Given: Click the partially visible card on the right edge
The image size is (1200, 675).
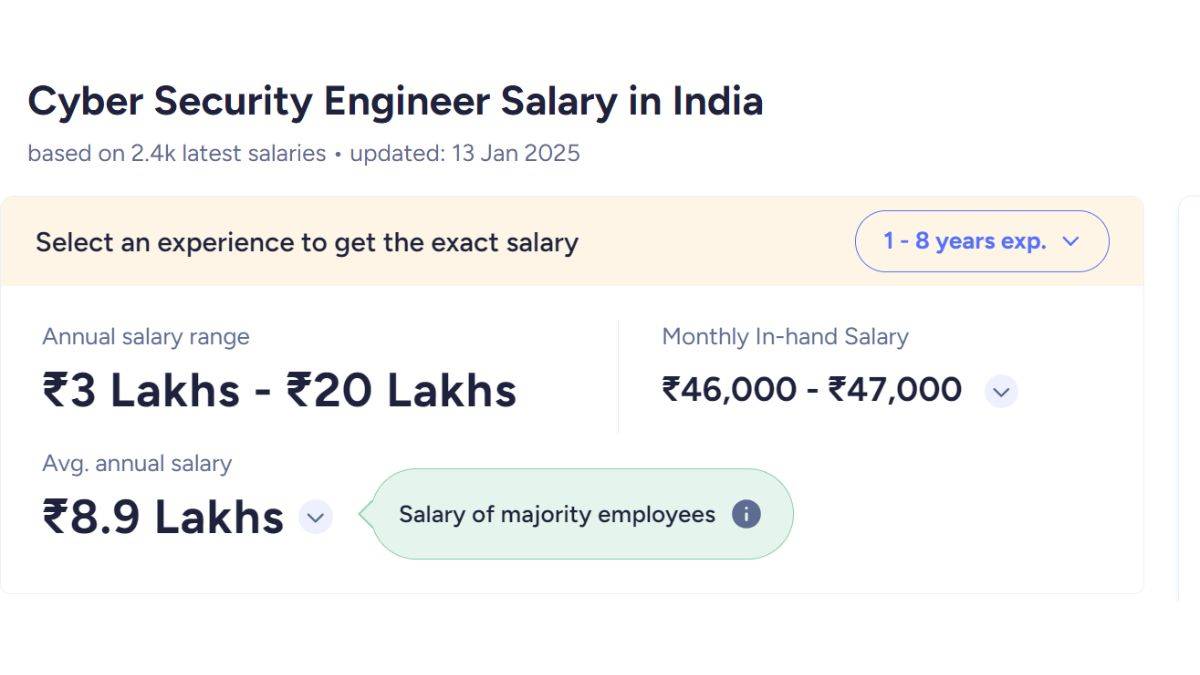Looking at the screenshot, I should (x=1196, y=400).
